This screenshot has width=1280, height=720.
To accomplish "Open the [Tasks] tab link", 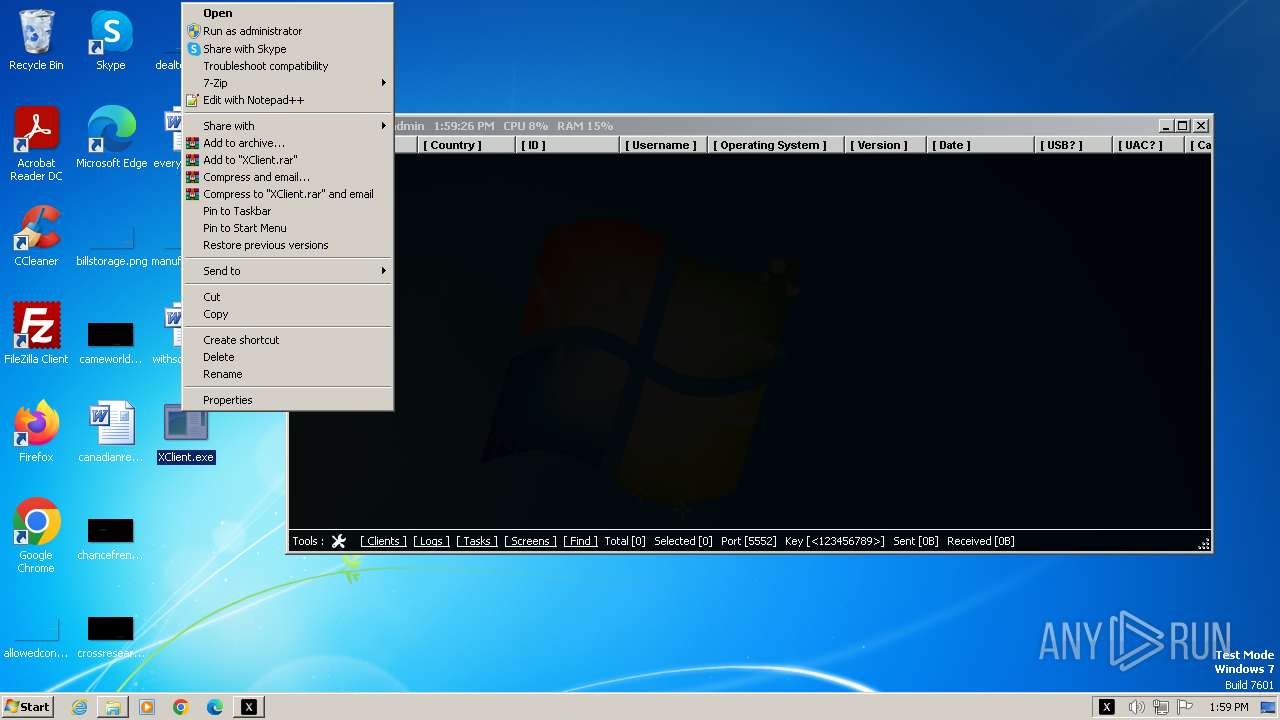I will click(x=477, y=541).
